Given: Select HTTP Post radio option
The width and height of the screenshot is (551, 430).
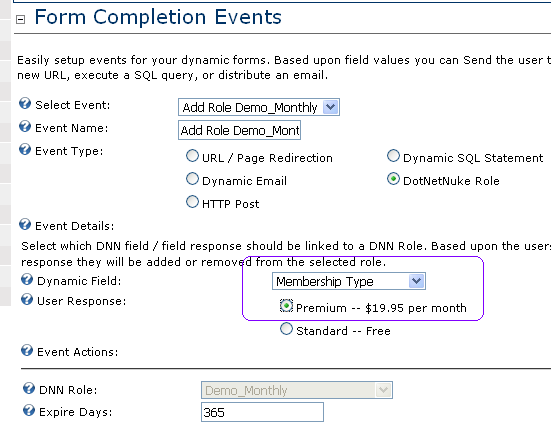Looking at the screenshot, I should [x=192, y=202].
